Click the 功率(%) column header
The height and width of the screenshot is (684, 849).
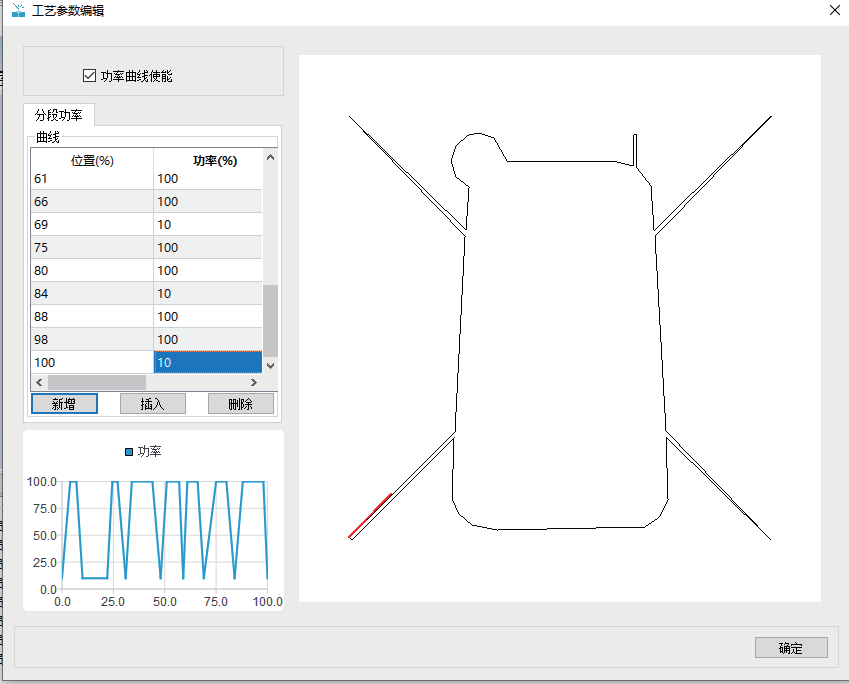click(x=214, y=161)
